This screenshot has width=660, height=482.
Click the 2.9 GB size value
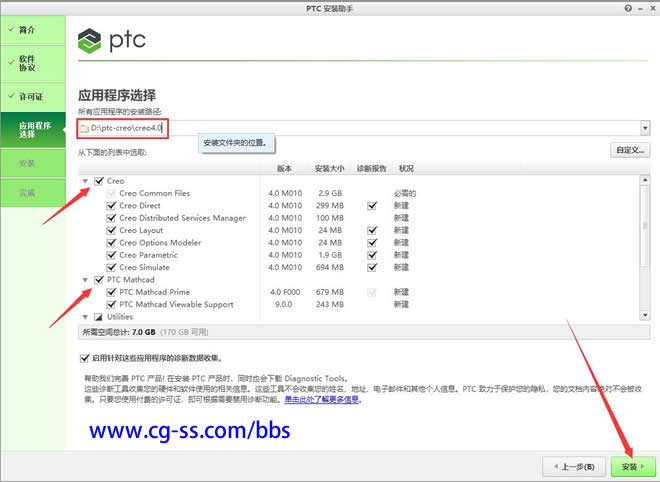click(330, 194)
